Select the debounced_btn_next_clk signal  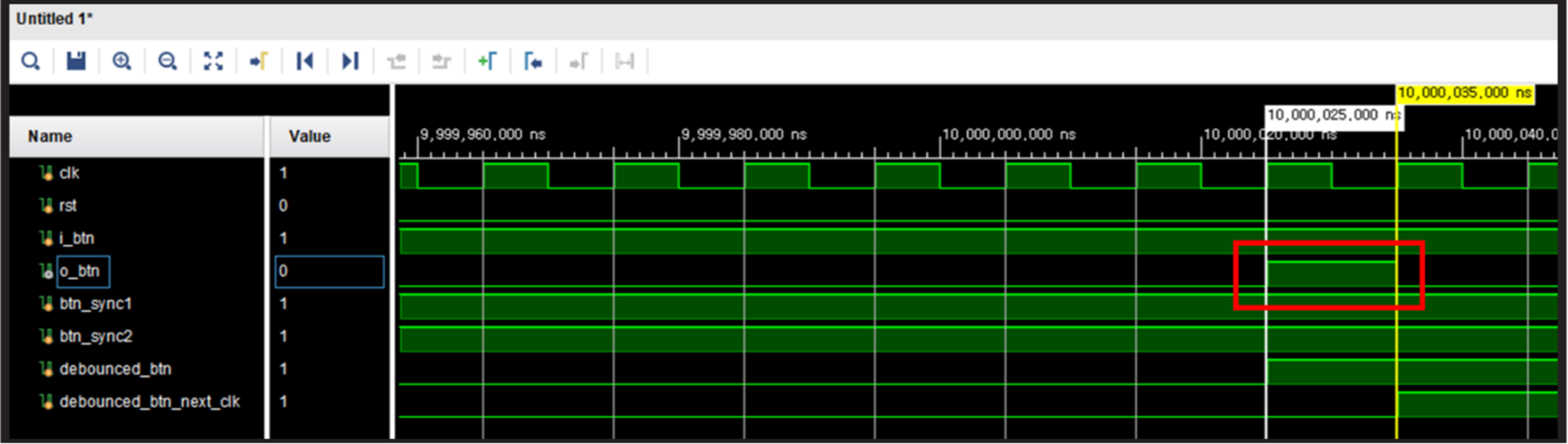pos(149,402)
